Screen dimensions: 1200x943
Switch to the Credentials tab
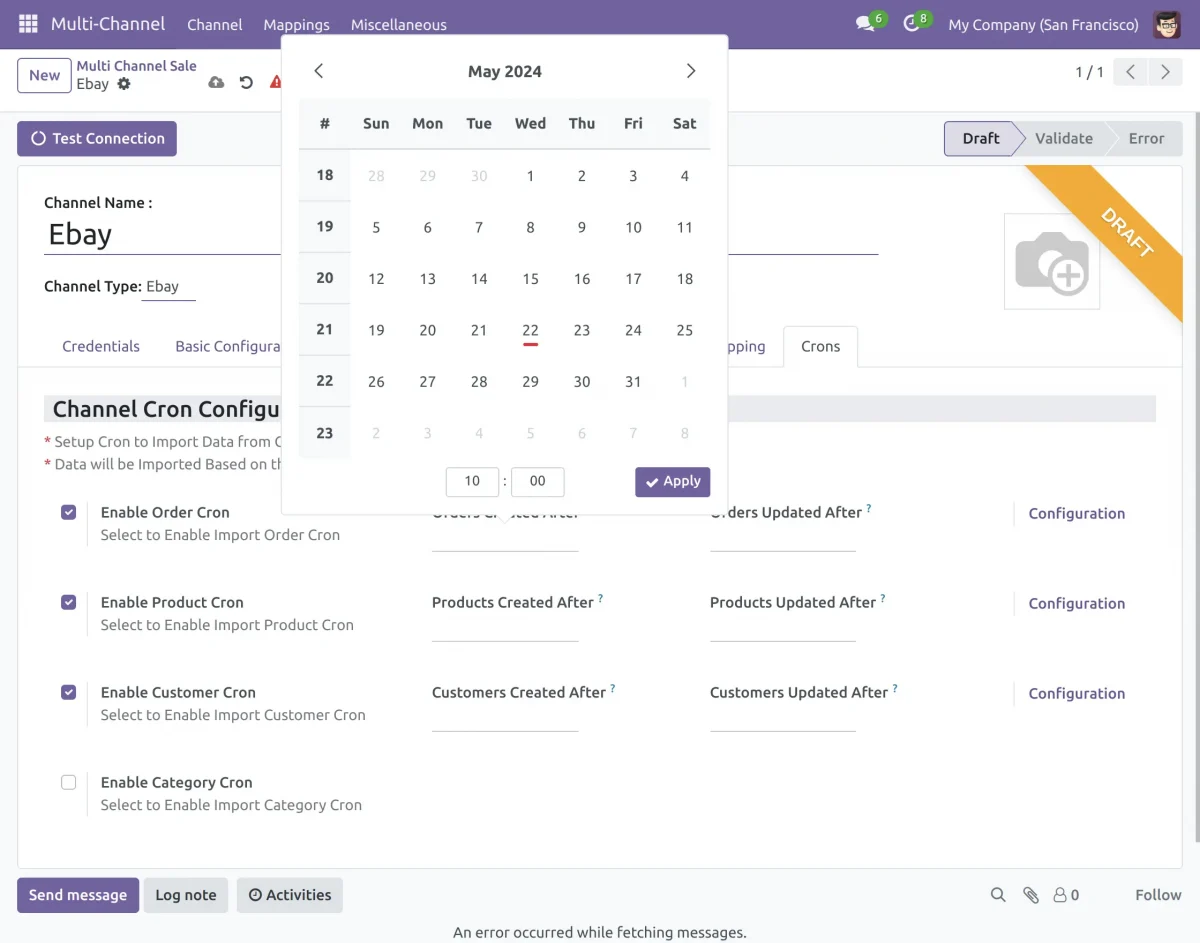click(x=101, y=346)
